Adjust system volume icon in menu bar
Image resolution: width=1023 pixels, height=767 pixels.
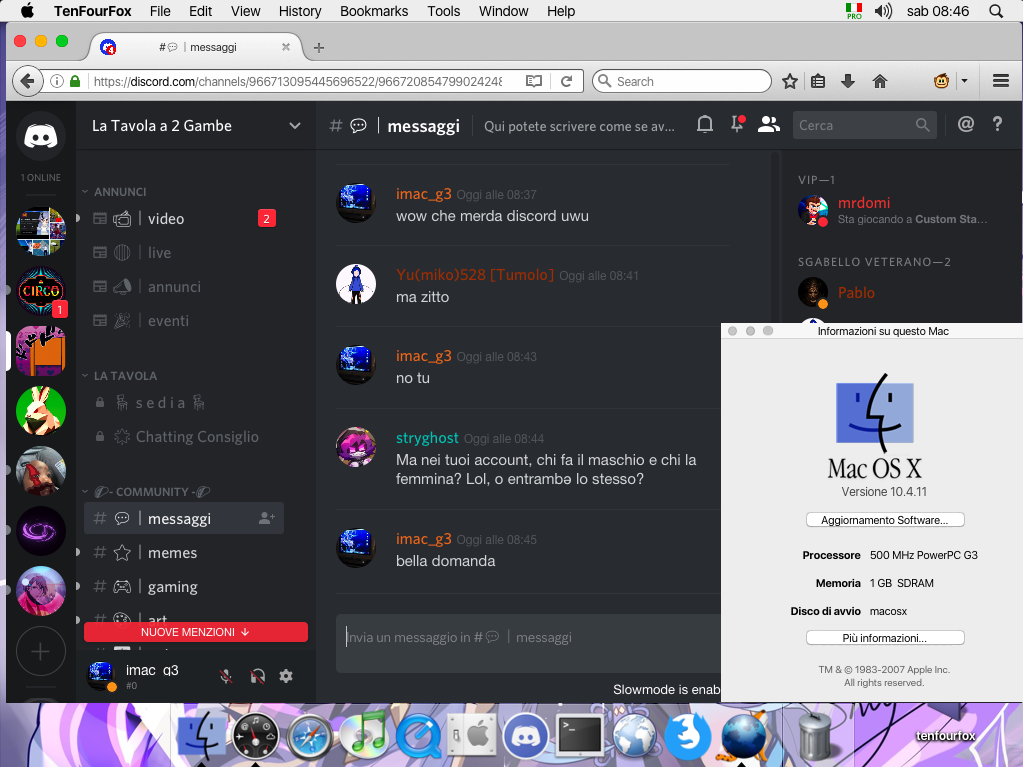click(883, 11)
